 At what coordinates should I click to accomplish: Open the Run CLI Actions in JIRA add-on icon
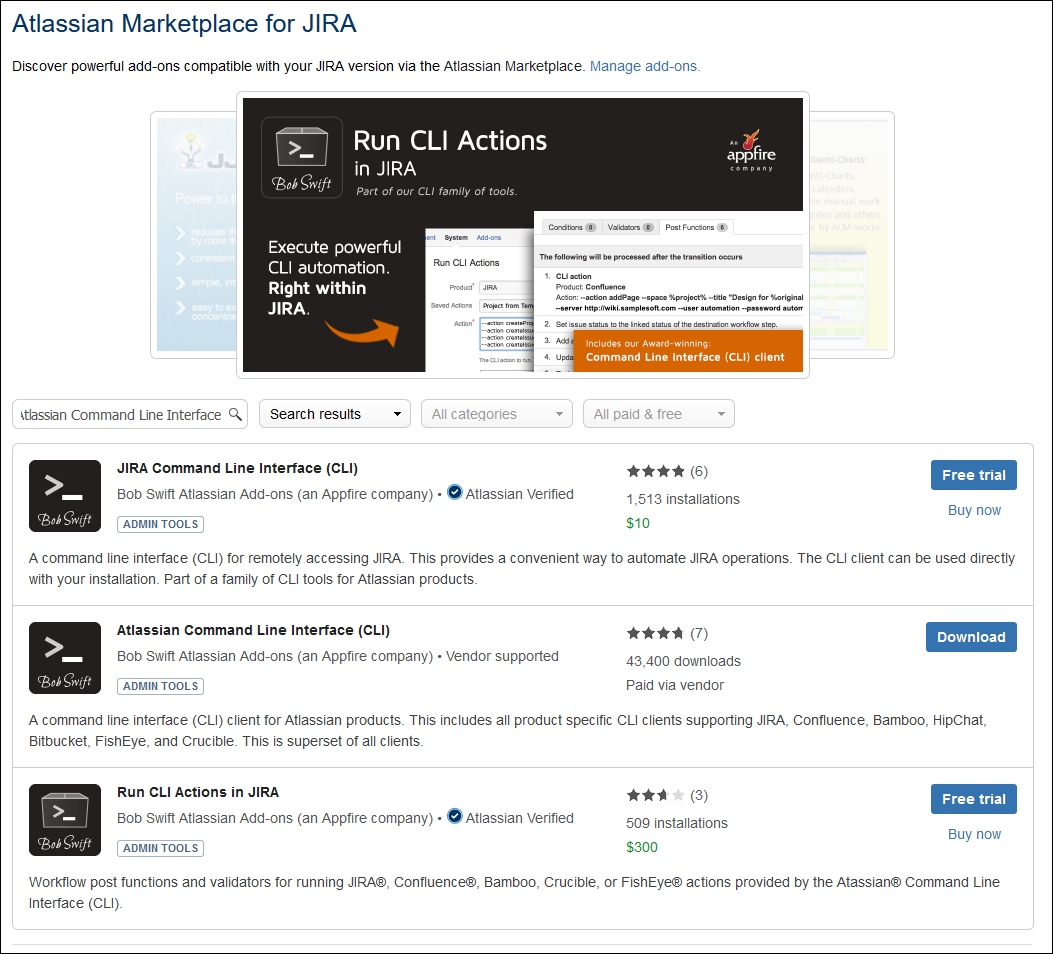[x=64, y=820]
